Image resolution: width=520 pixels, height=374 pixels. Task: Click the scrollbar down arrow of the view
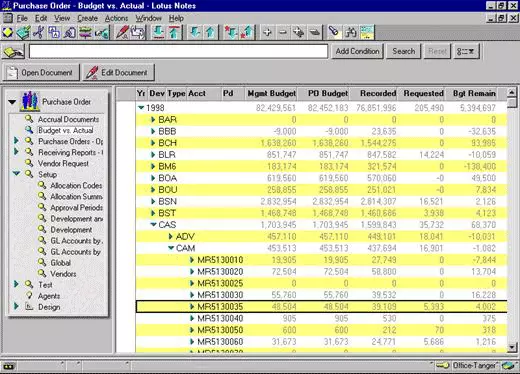(x=512, y=347)
